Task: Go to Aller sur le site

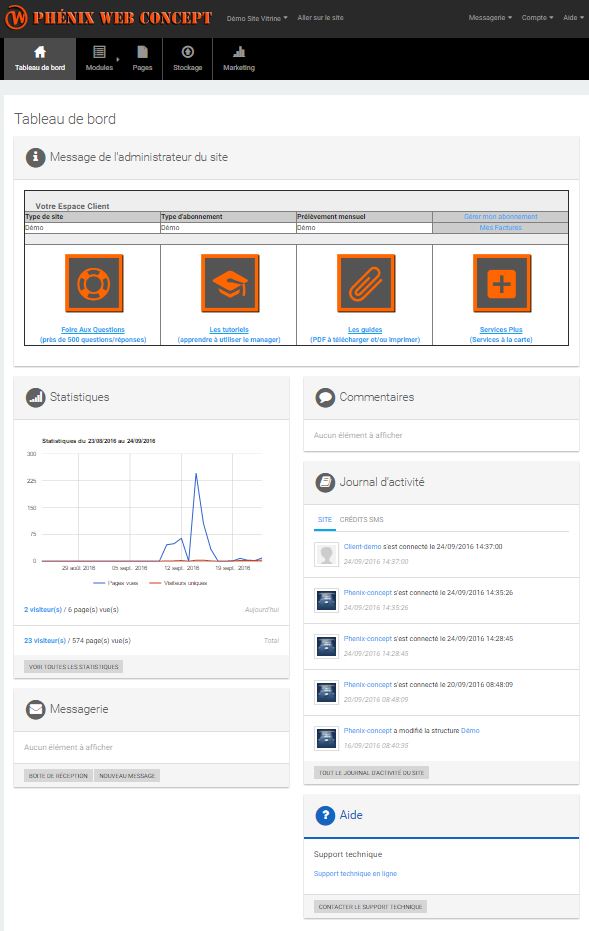Action: (321, 18)
